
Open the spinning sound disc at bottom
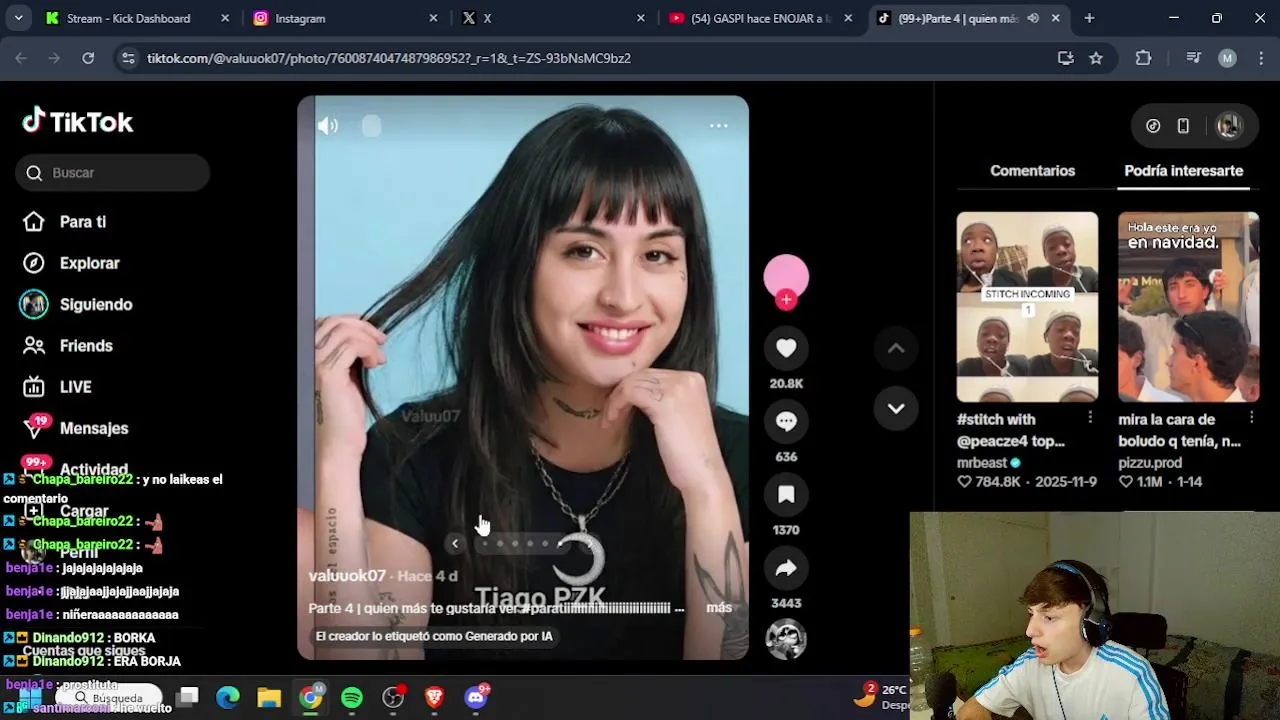click(786, 640)
